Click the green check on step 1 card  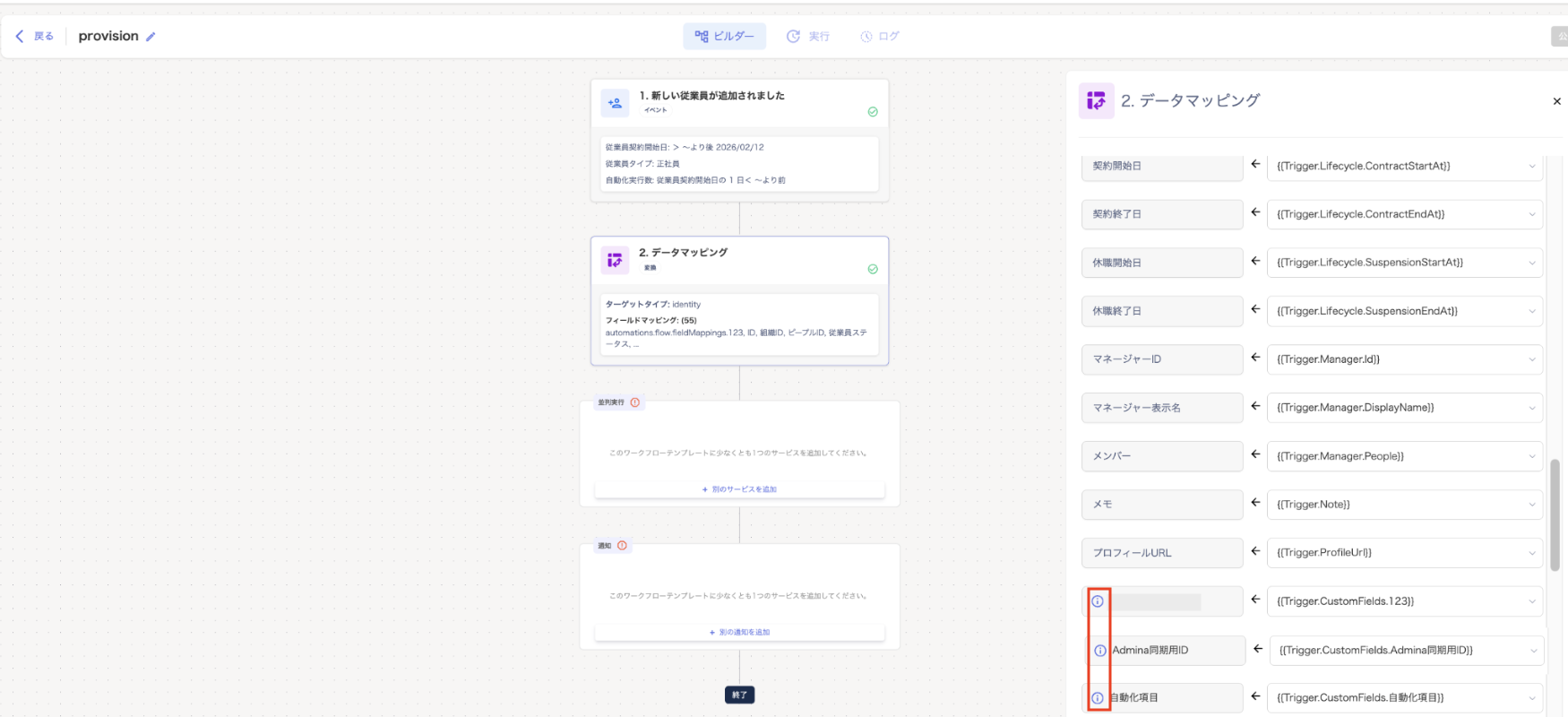tap(873, 112)
